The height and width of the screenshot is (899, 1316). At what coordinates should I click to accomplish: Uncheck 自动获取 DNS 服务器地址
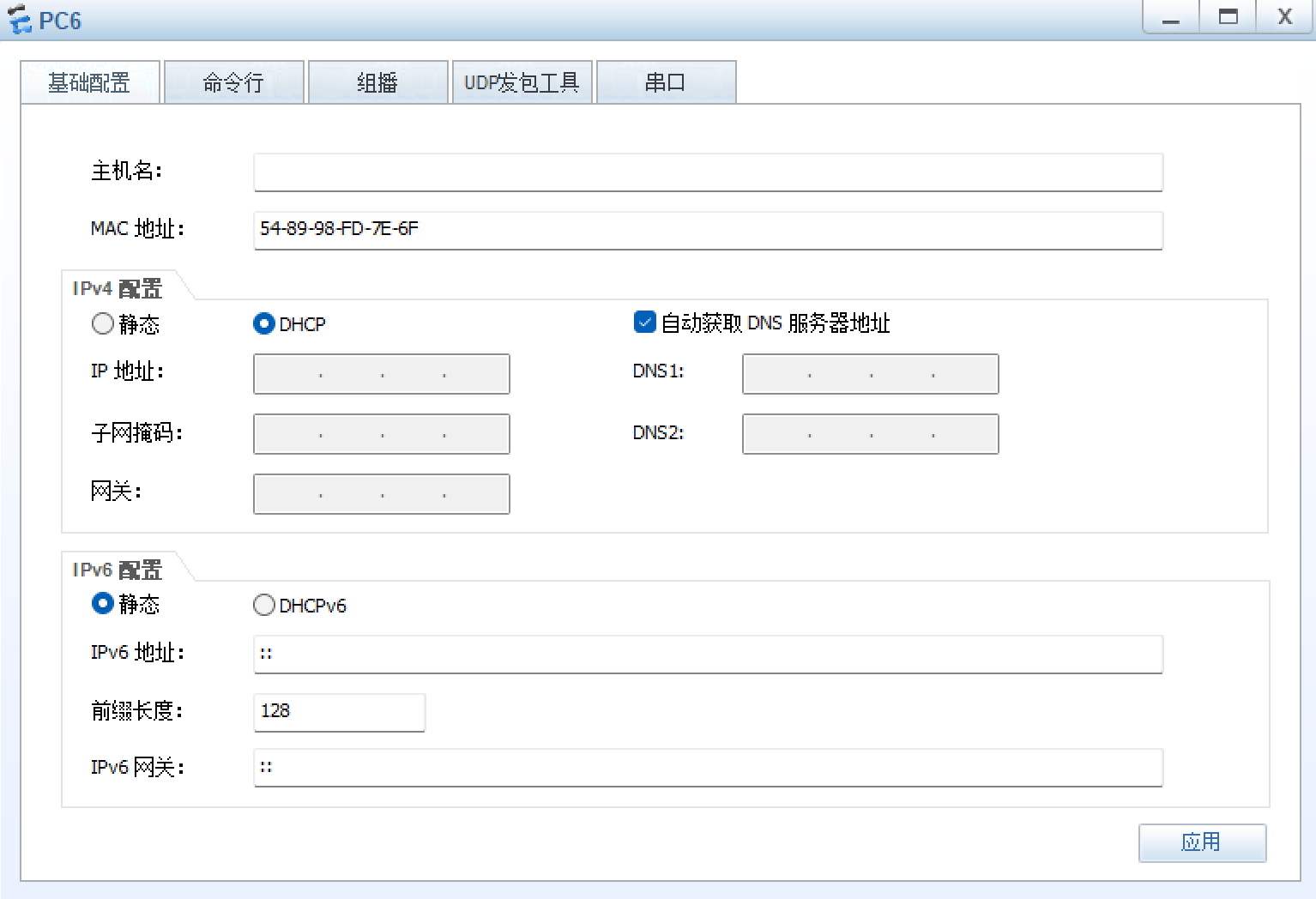644,322
